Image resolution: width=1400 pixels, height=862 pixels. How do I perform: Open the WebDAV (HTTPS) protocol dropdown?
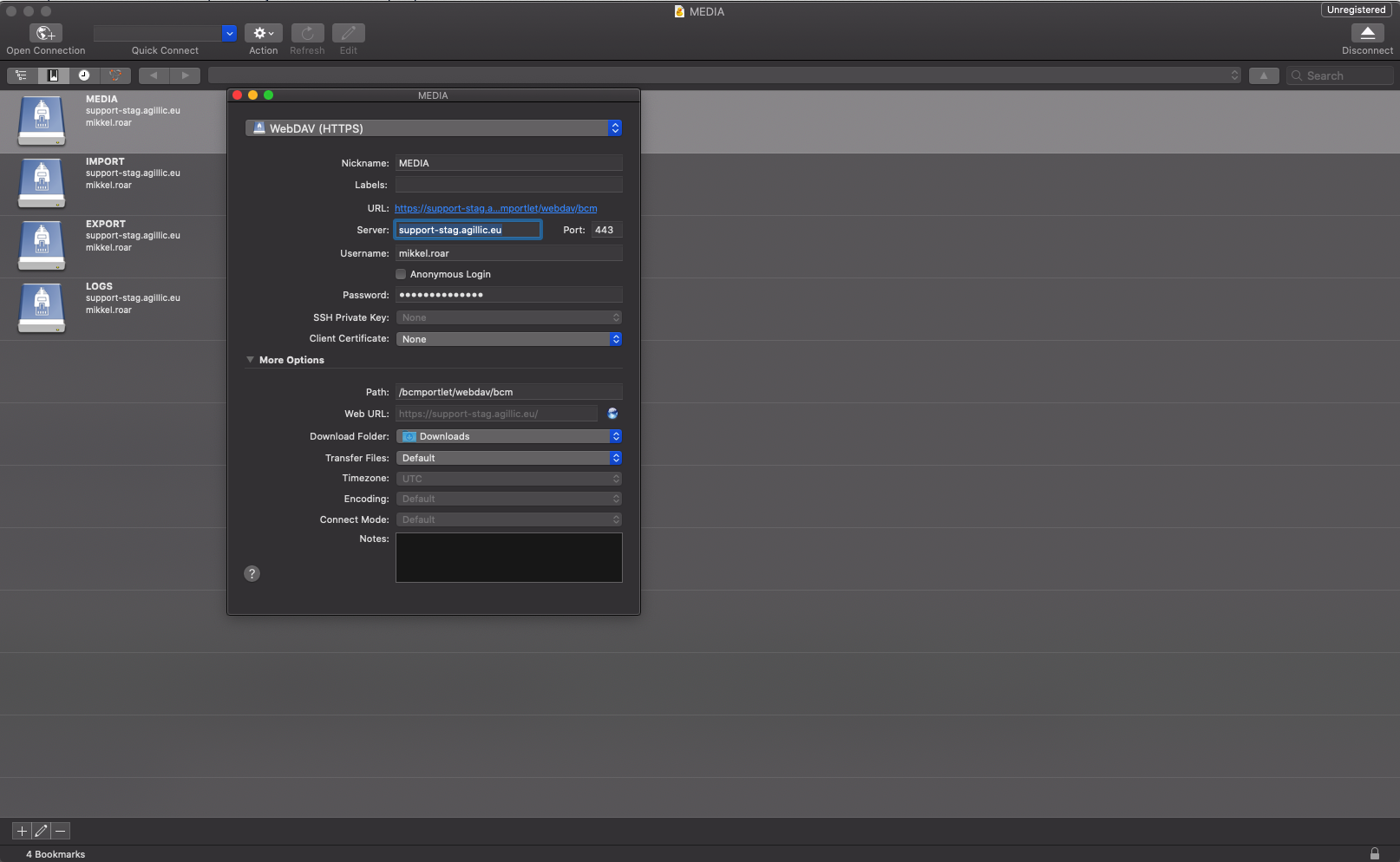coord(434,128)
